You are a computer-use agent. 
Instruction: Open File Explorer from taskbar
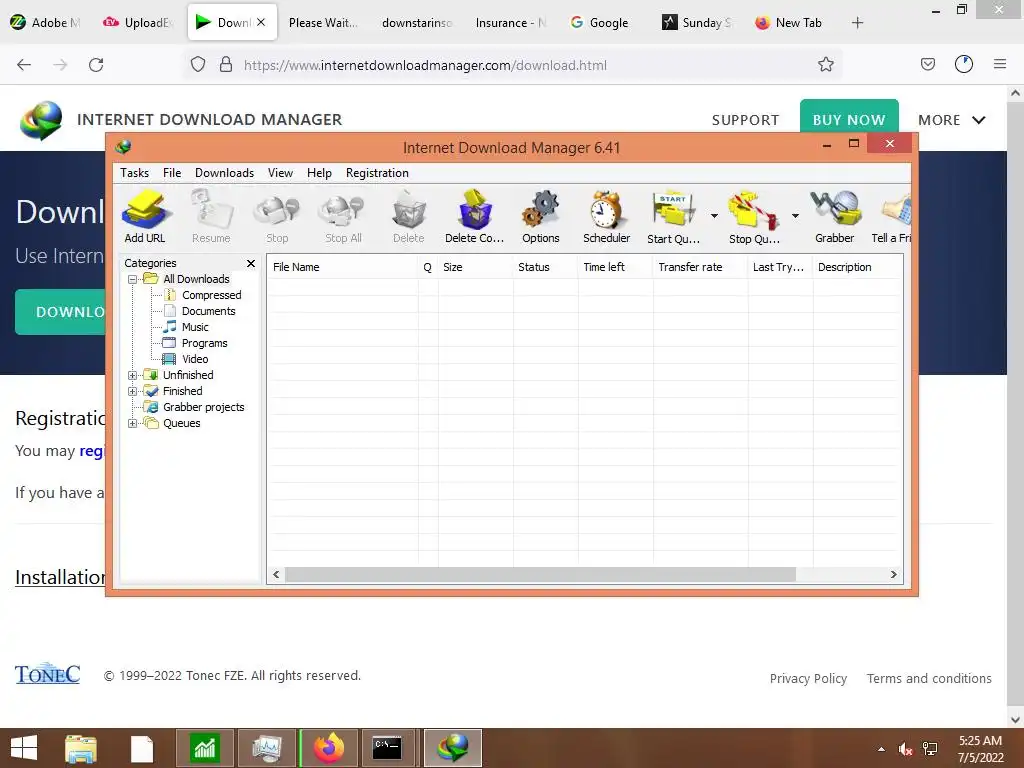click(80, 748)
